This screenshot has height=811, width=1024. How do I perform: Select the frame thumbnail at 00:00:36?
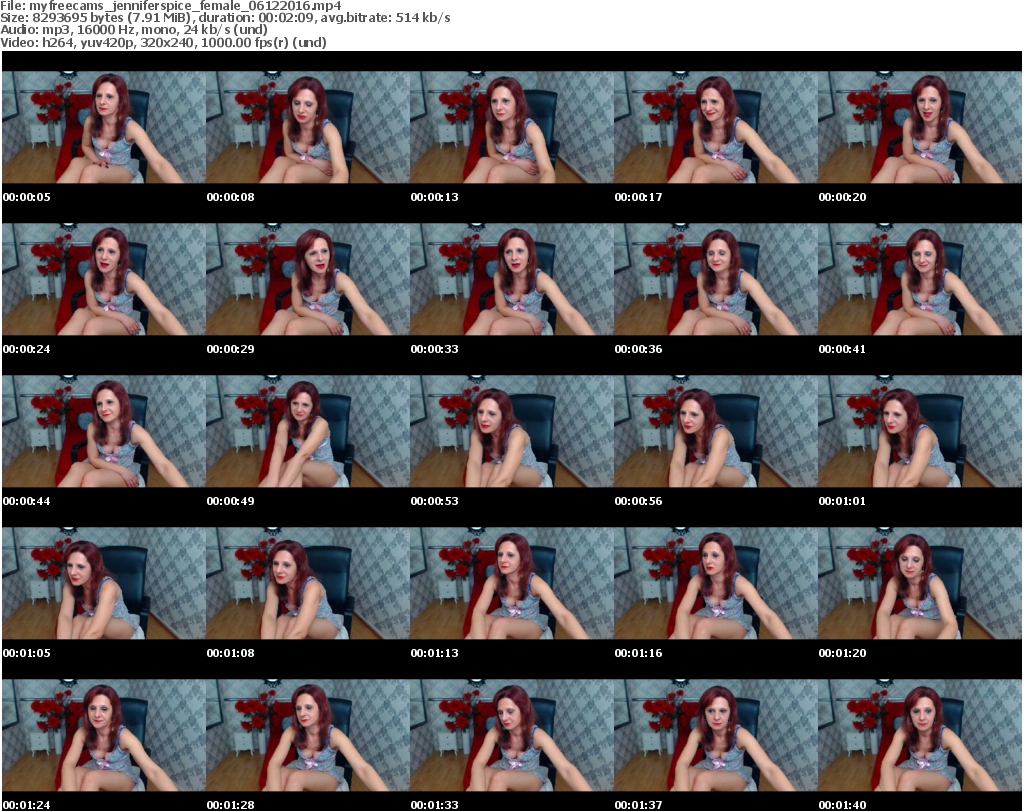pos(716,279)
